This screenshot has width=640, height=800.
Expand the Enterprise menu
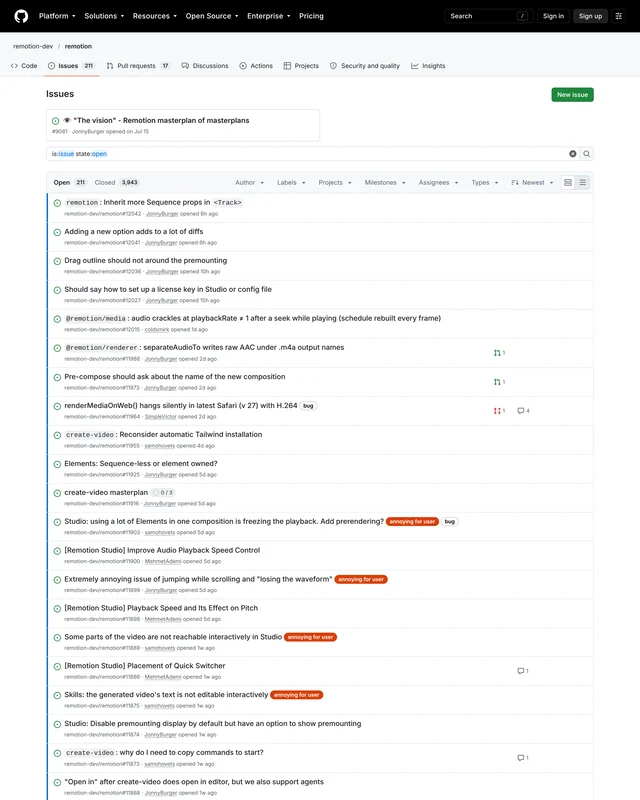[268, 16]
